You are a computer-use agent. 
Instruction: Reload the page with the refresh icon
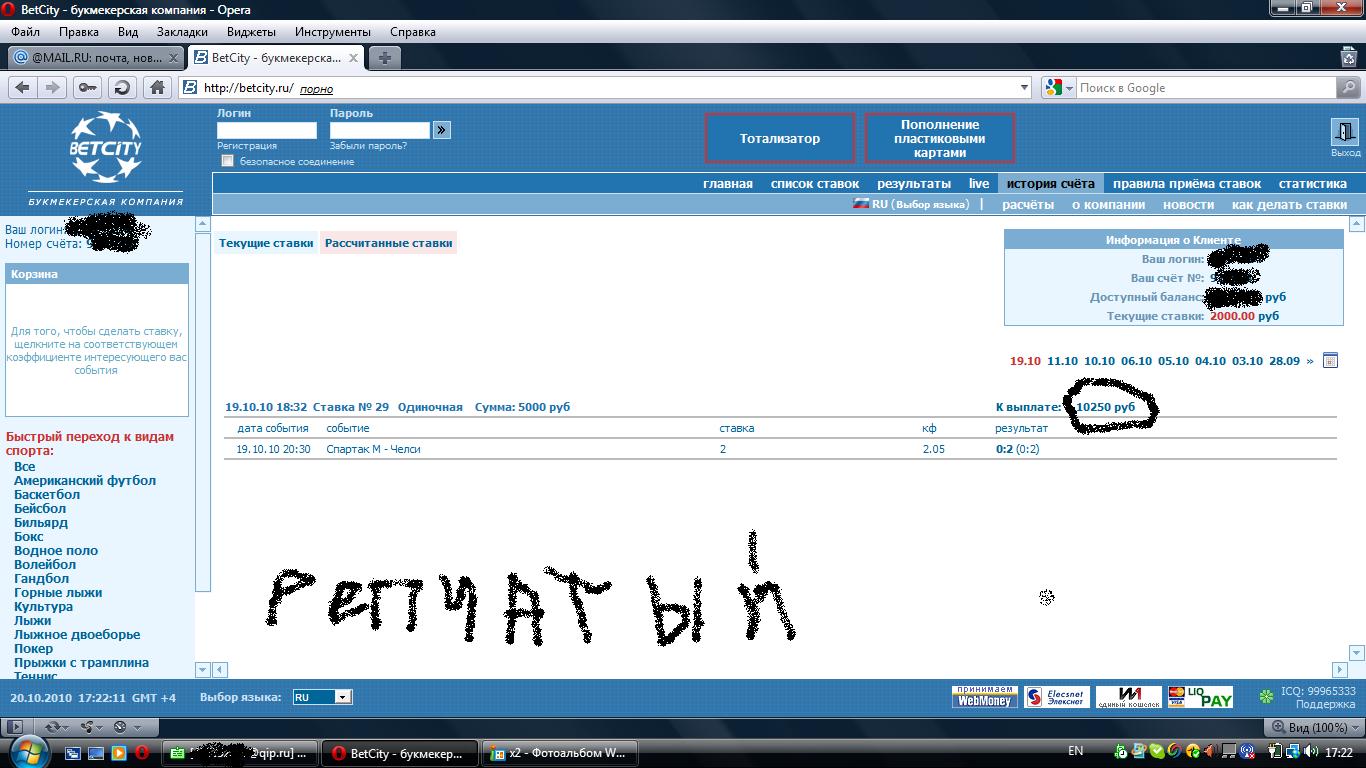(x=122, y=88)
